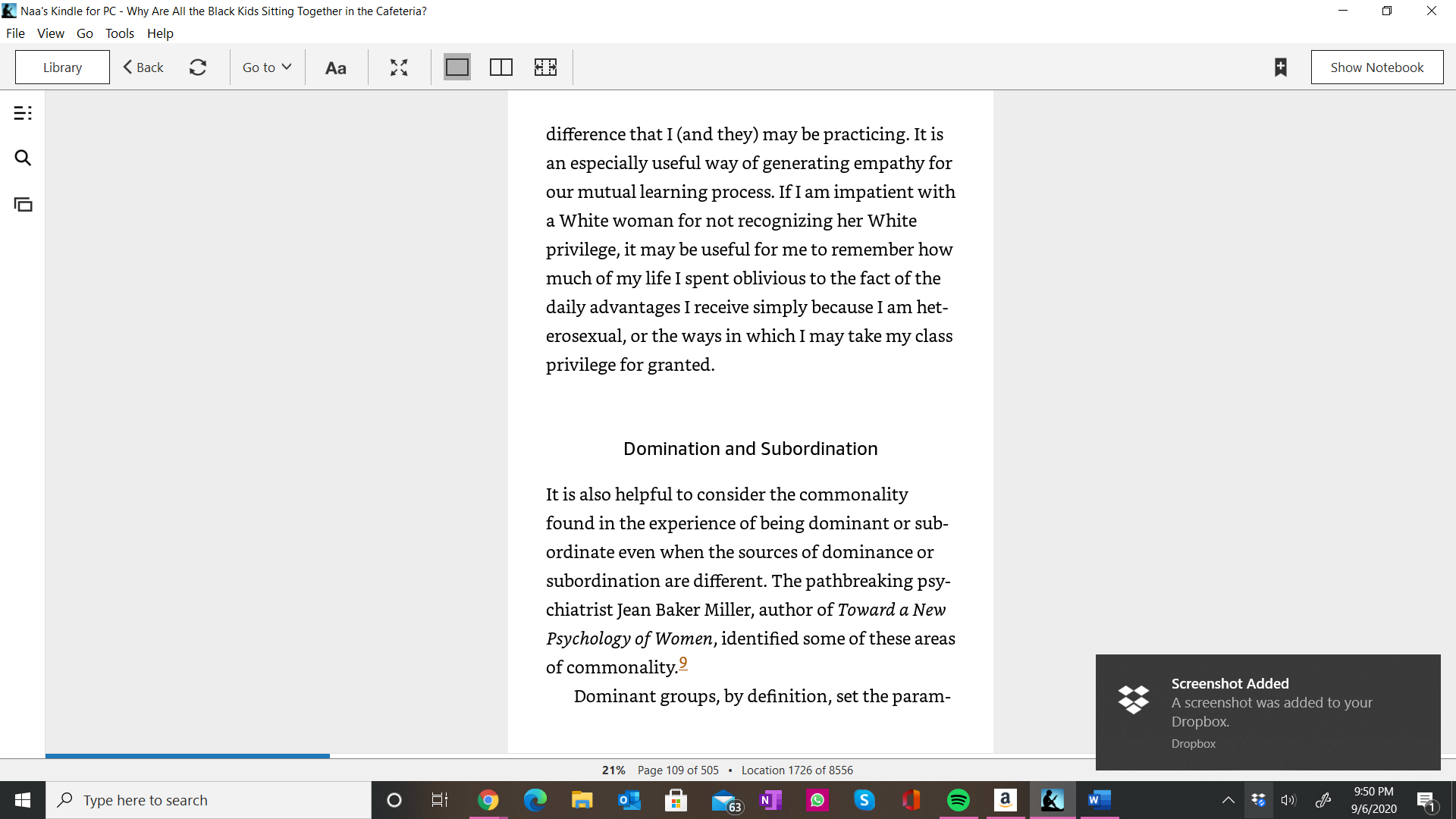The image size is (1456, 819).
Task: Sync with the refresh arrows icon
Action: 198,67
